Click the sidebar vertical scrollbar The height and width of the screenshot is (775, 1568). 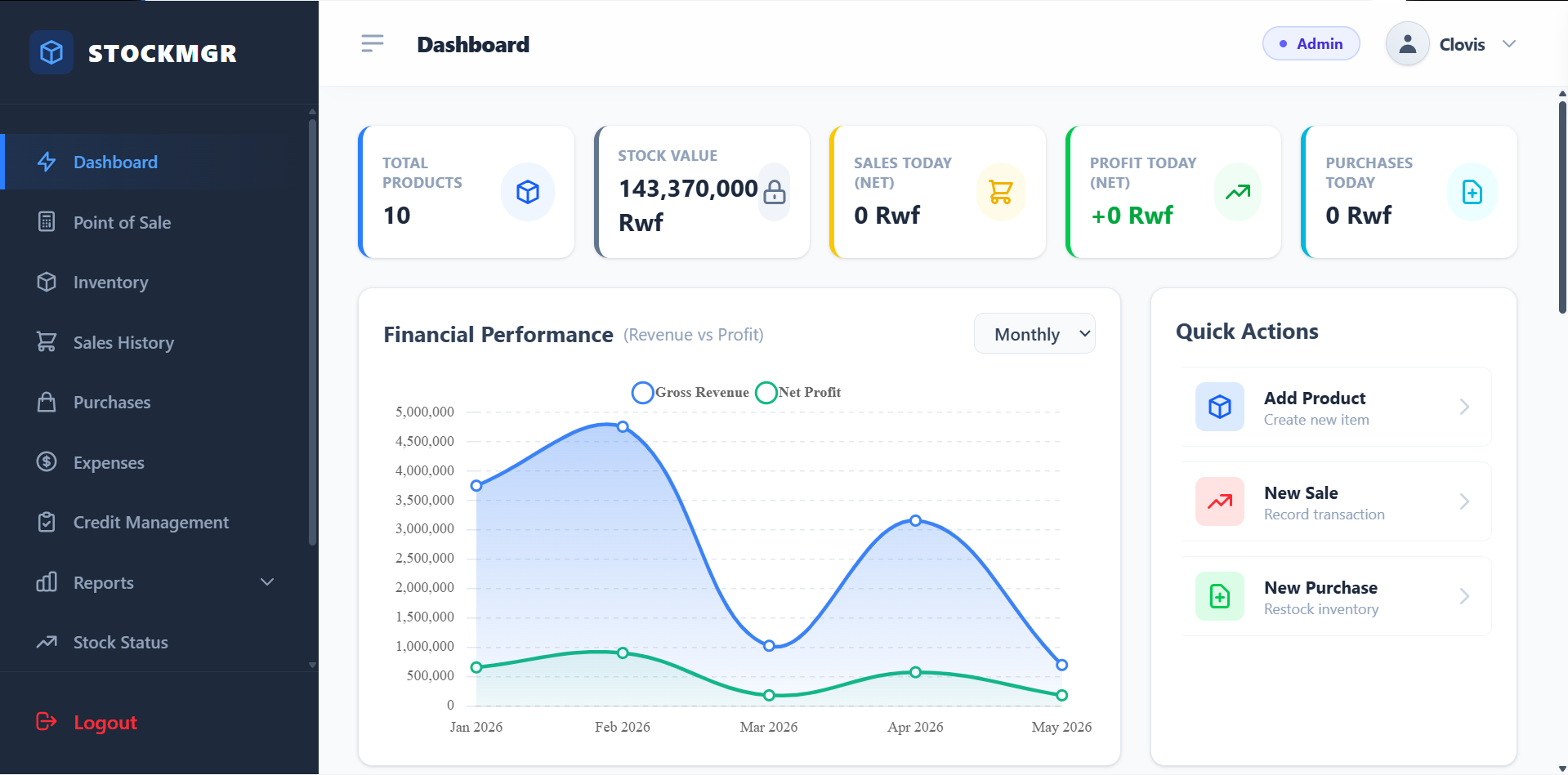pyautogui.click(x=312, y=332)
